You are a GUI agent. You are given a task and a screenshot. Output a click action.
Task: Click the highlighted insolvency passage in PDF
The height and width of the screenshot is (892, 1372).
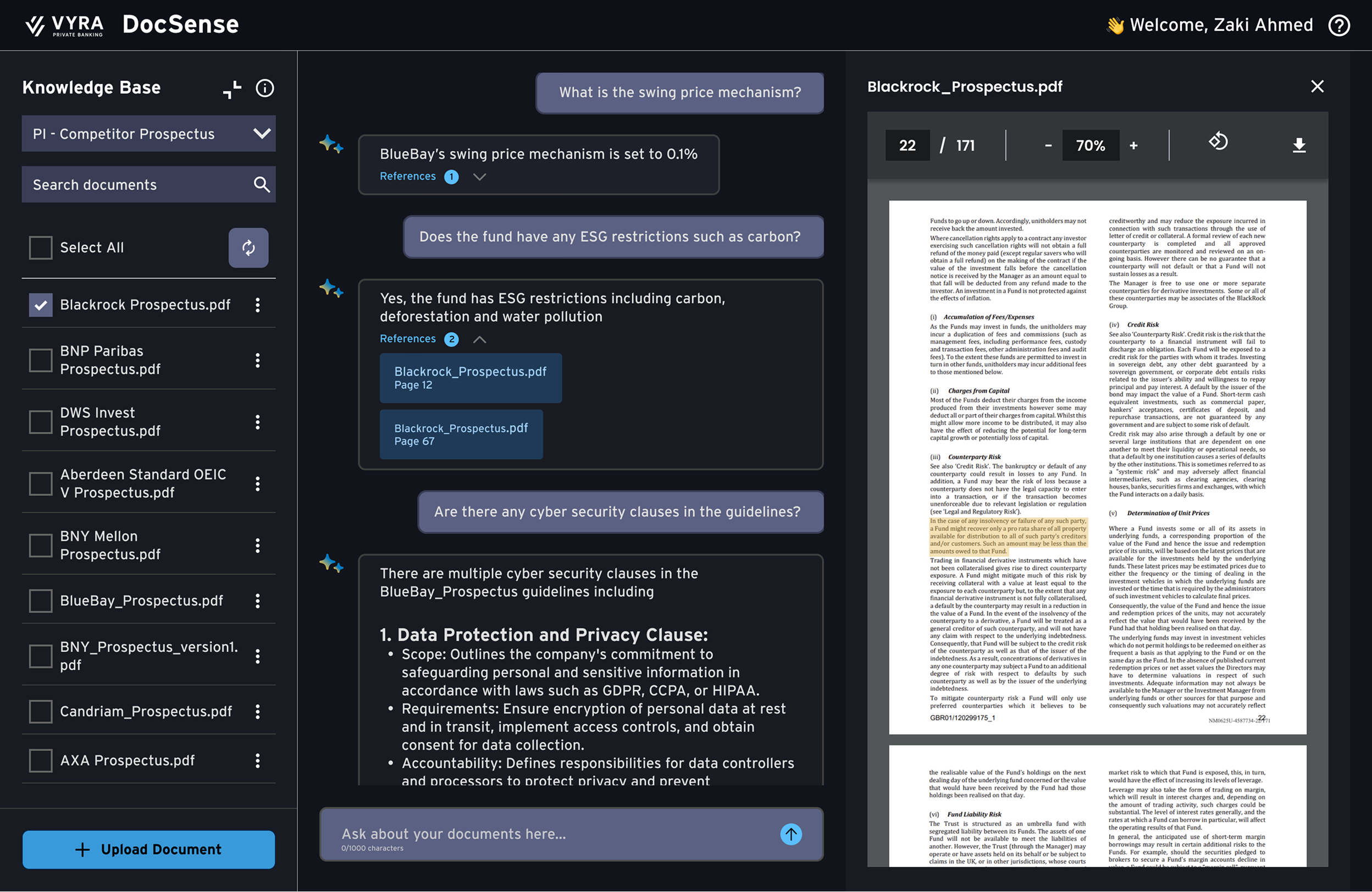pos(1008,536)
